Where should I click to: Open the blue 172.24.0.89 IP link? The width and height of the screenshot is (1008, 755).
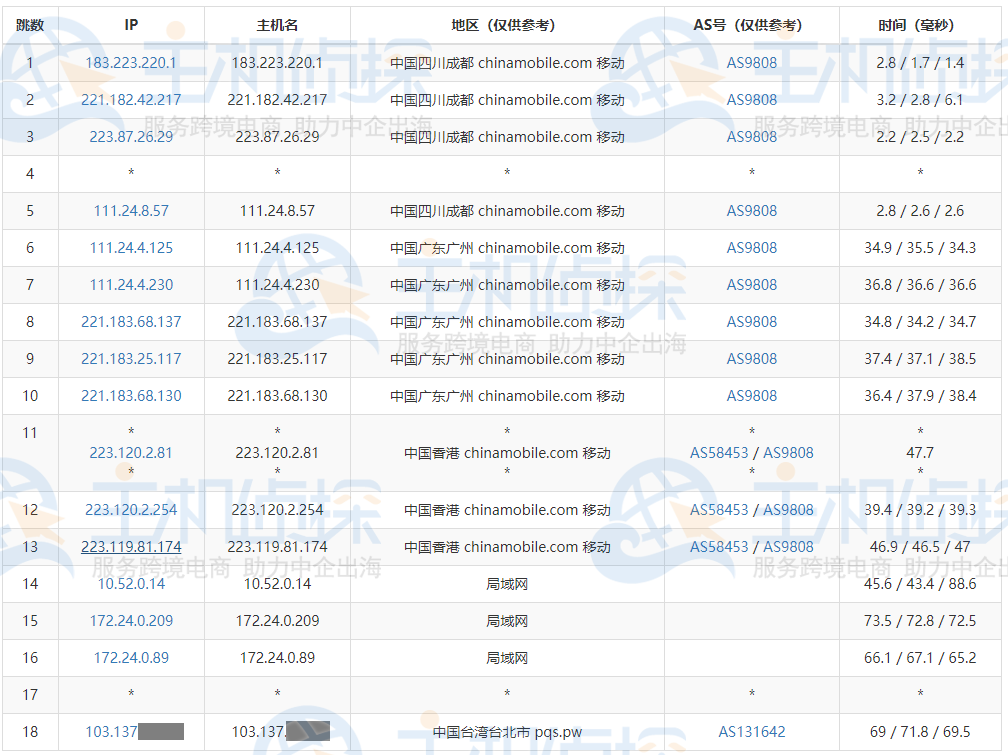pyautogui.click(x=131, y=658)
